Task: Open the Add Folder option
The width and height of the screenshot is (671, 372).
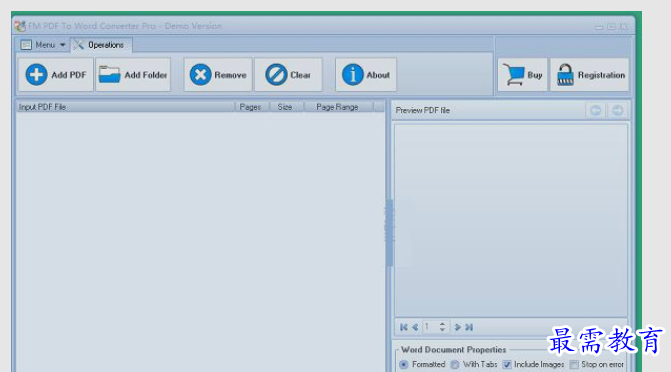Action: (x=133, y=75)
